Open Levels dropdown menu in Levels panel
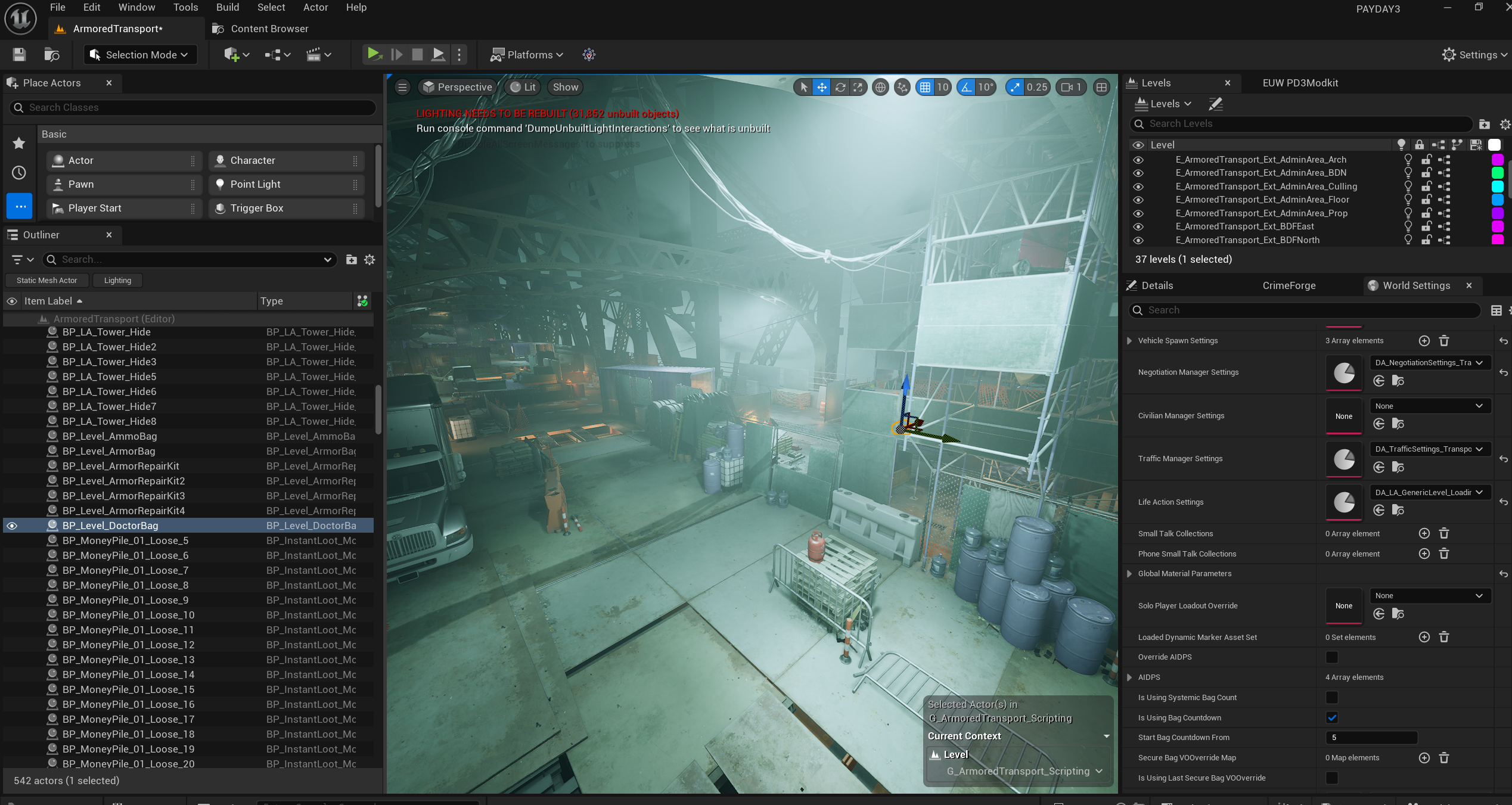Image resolution: width=1512 pixels, height=805 pixels. pos(1163,104)
